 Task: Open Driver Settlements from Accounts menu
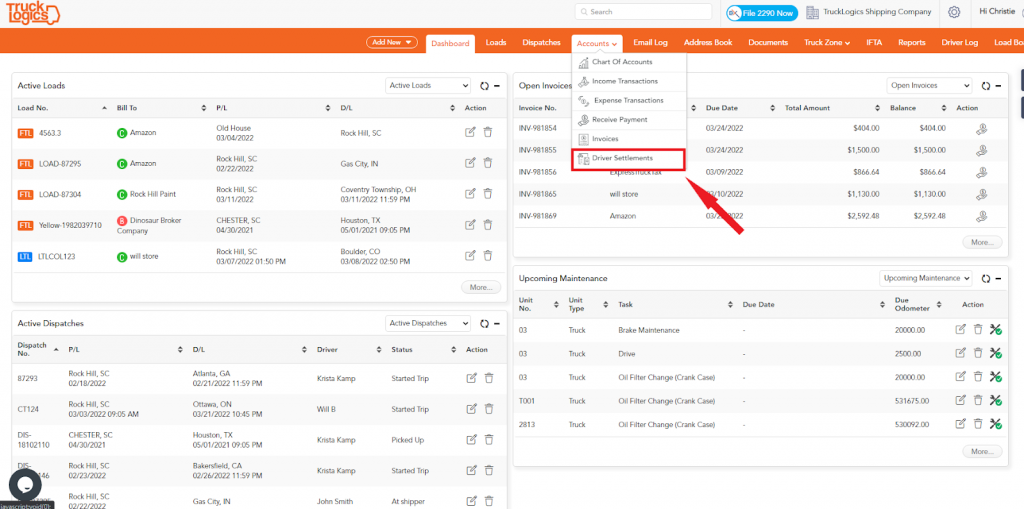[629, 158]
